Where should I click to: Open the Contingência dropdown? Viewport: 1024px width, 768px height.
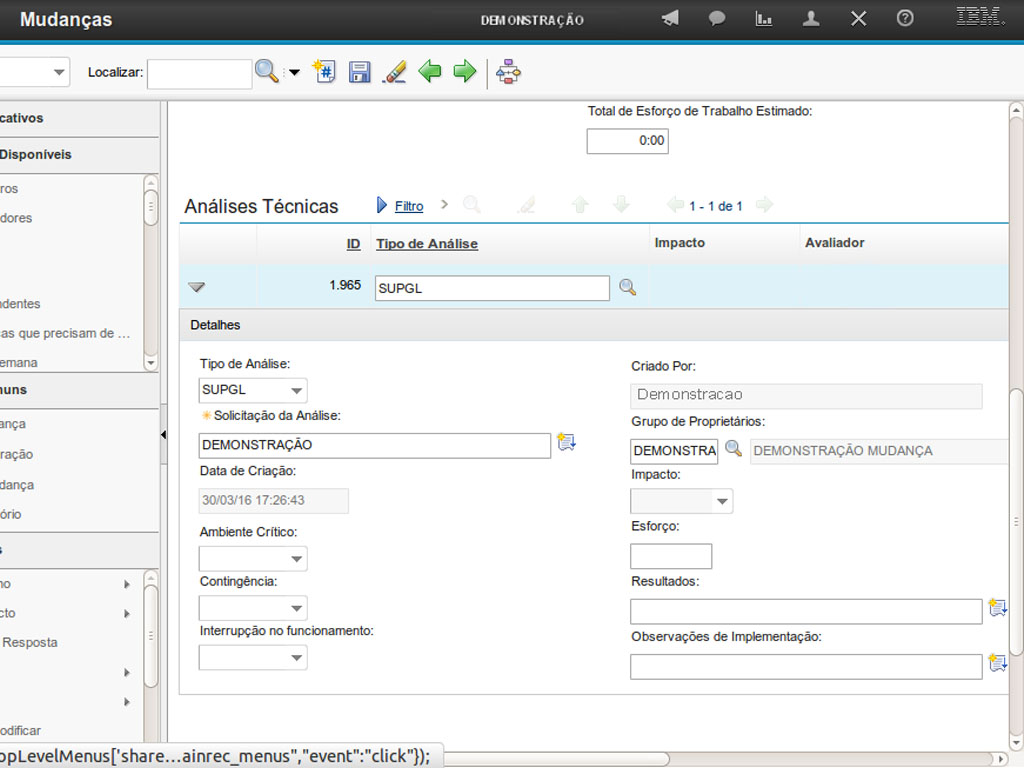pyautogui.click(x=296, y=608)
